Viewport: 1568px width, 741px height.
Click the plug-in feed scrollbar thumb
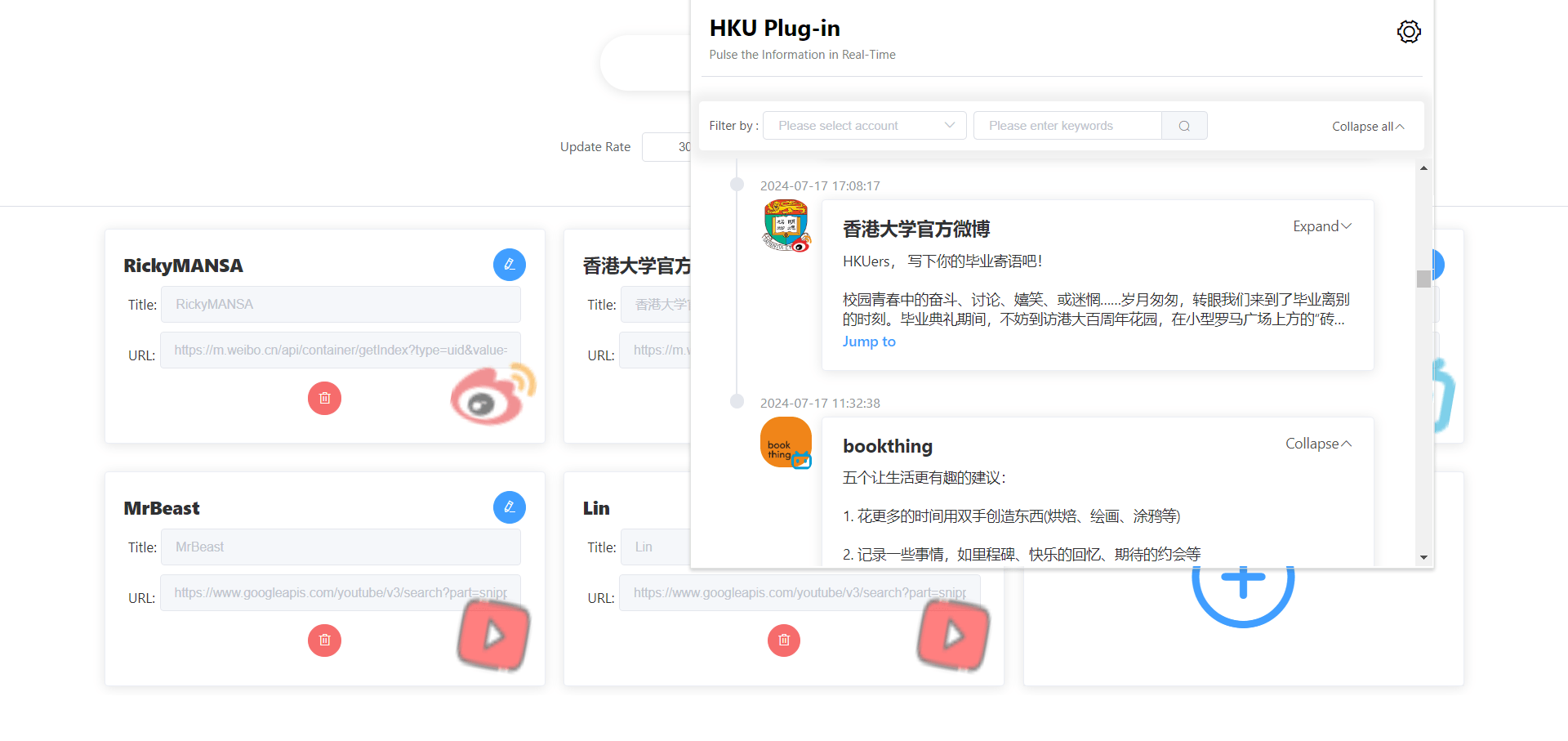(1423, 279)
